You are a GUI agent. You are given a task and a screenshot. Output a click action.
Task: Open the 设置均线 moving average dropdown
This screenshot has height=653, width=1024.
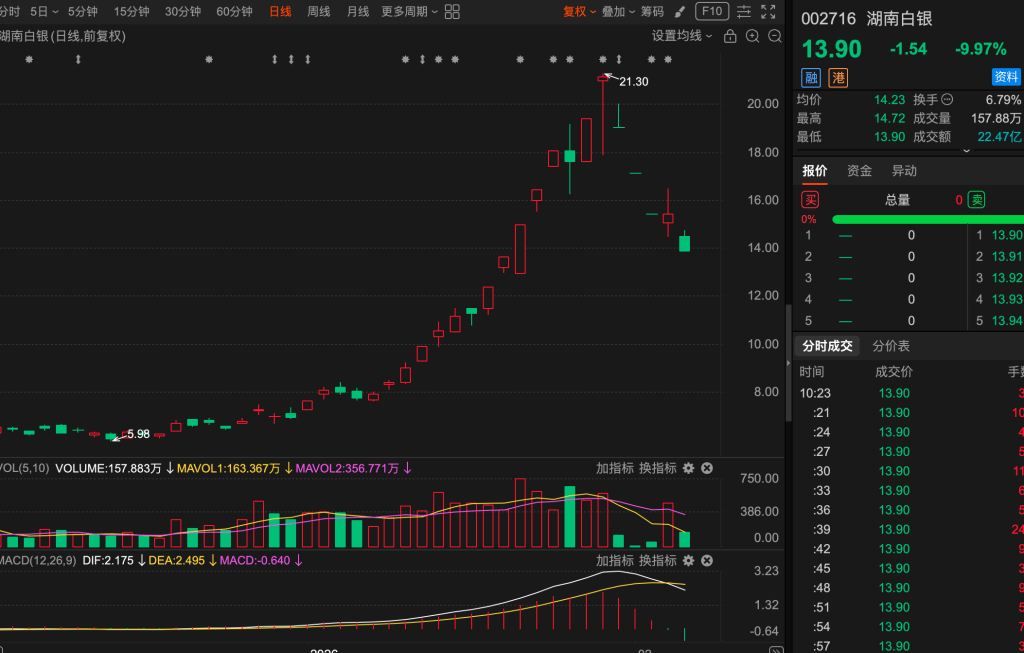coord(682,36)
